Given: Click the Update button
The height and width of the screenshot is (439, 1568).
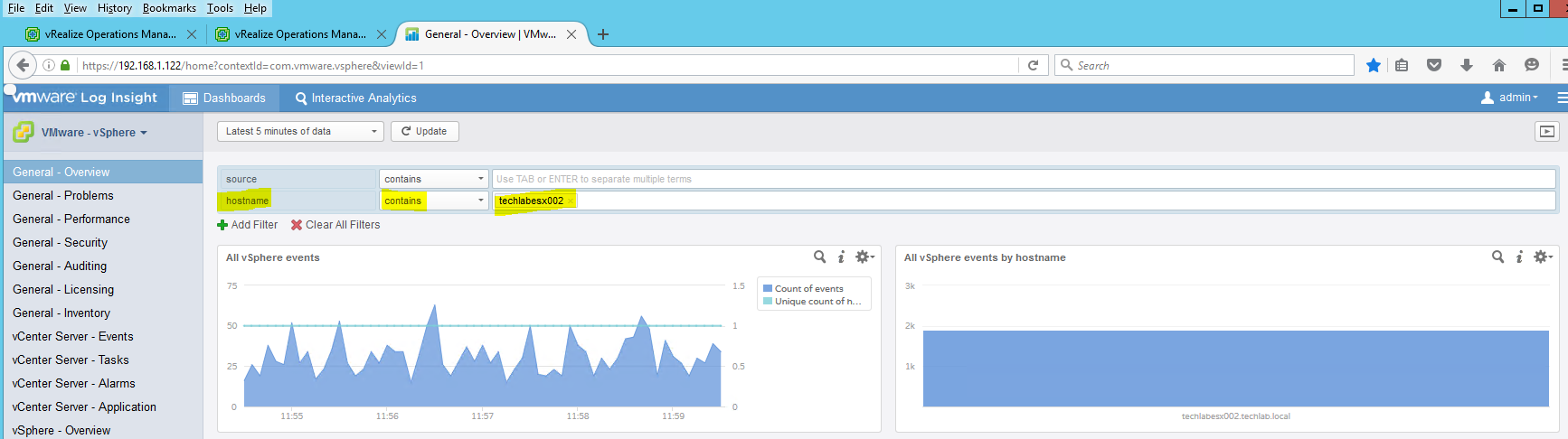Looking at the screenshot, I should coord(425,132).
